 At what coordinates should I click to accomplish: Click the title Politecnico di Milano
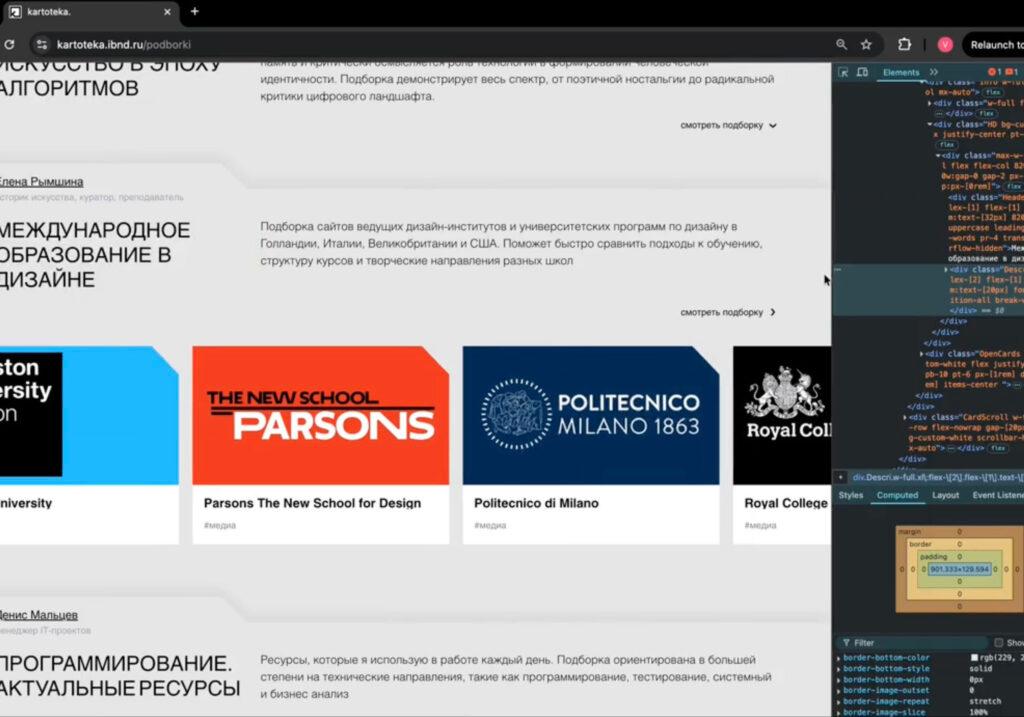pyautogui.click(x=536, y=503)
